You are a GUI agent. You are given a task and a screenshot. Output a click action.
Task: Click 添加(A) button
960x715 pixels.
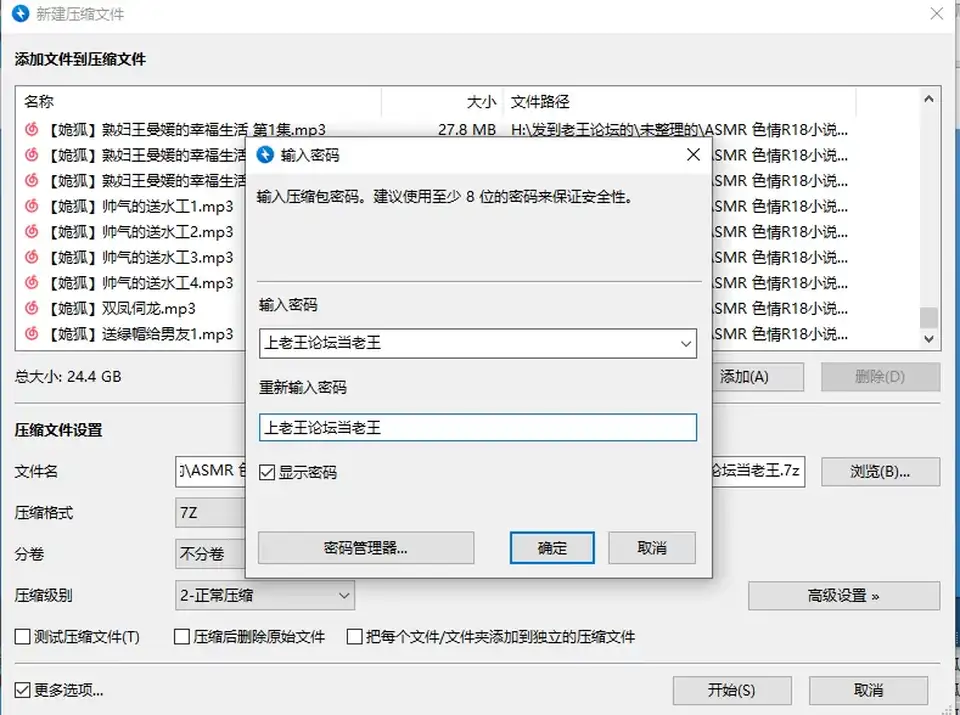(758, 376)
